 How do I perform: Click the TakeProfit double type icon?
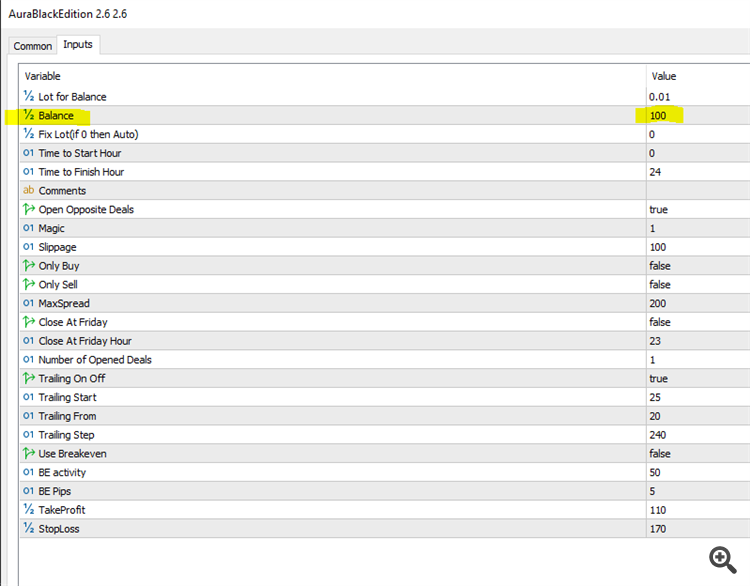pos(28,510)
